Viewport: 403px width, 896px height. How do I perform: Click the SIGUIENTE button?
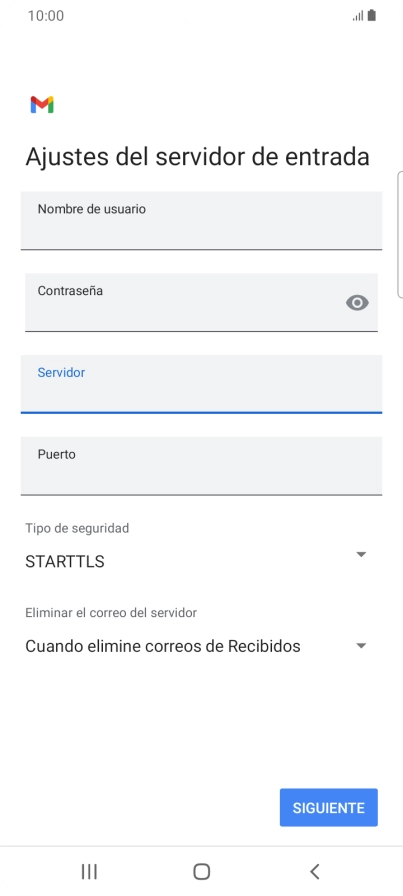point(329,807)
